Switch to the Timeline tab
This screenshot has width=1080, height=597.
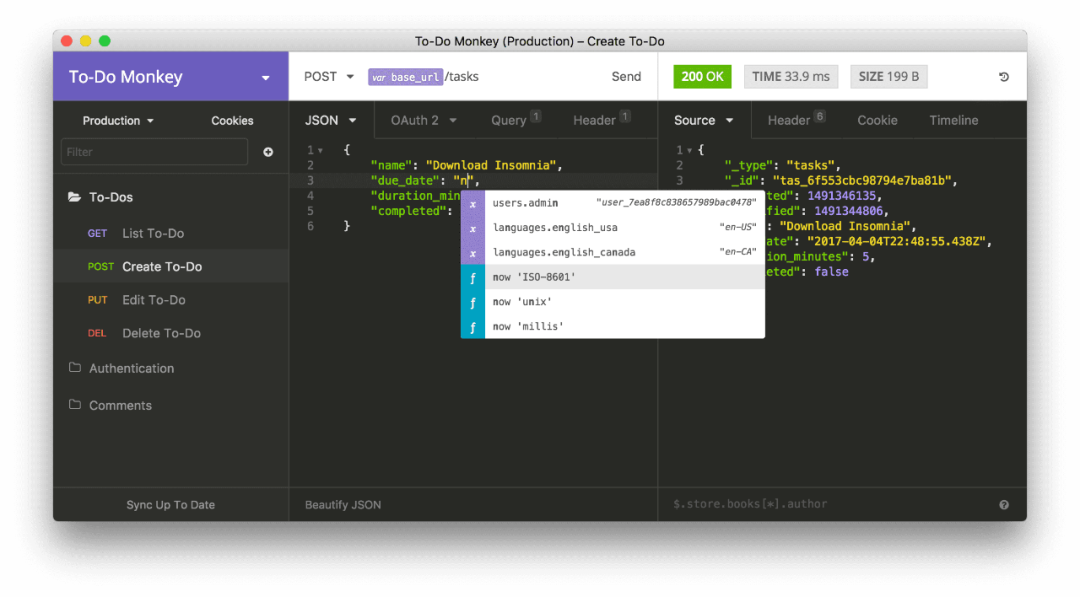tap(953, 121)
